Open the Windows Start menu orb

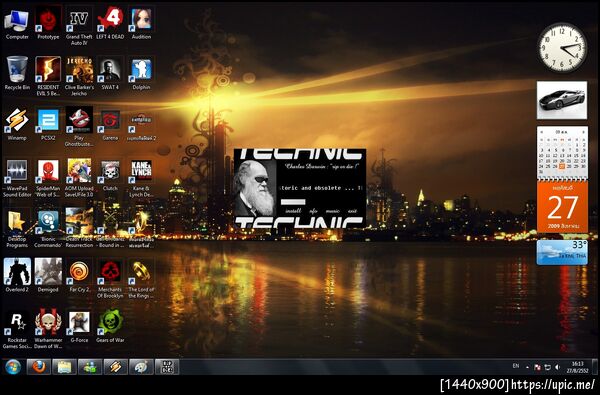click(x=13, y=367)
